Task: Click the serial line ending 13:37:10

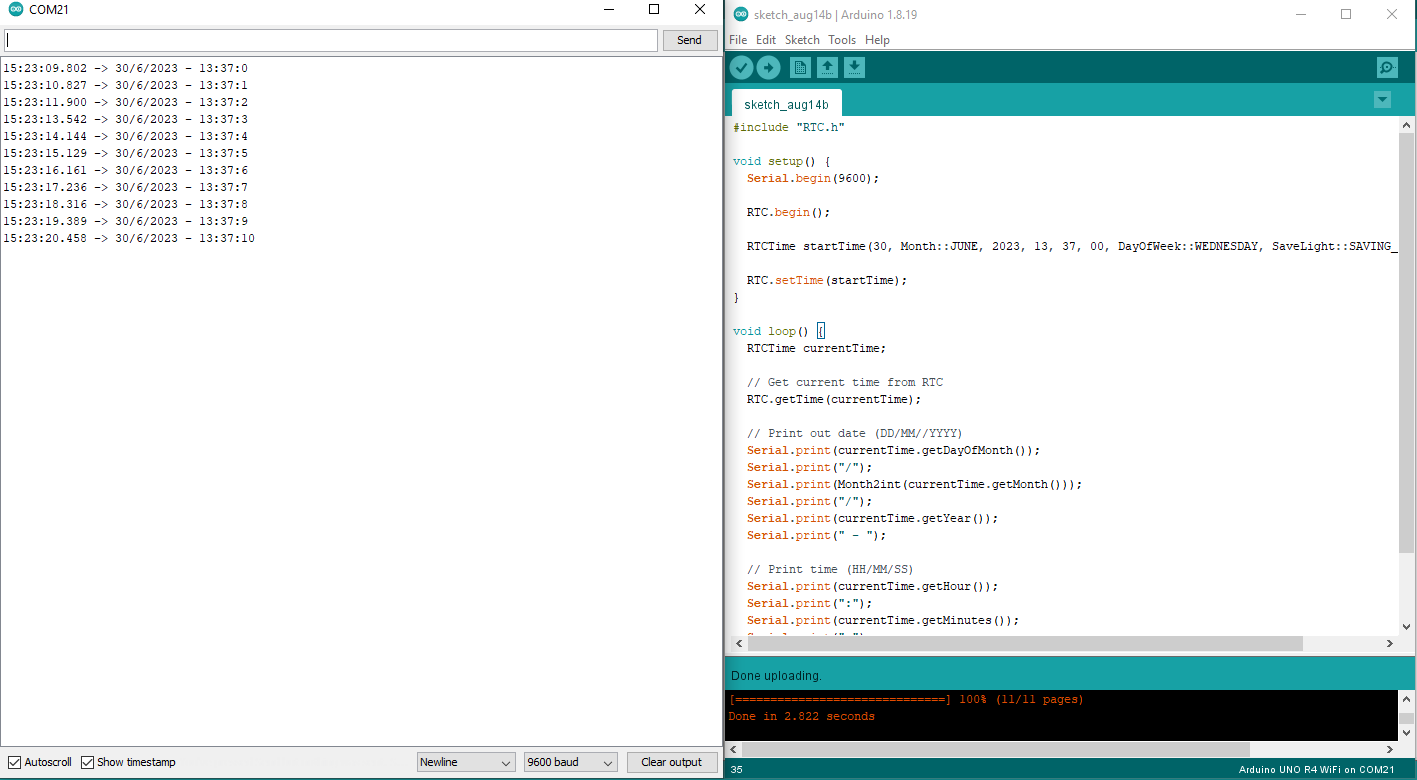Action: (x=129, y=238)
